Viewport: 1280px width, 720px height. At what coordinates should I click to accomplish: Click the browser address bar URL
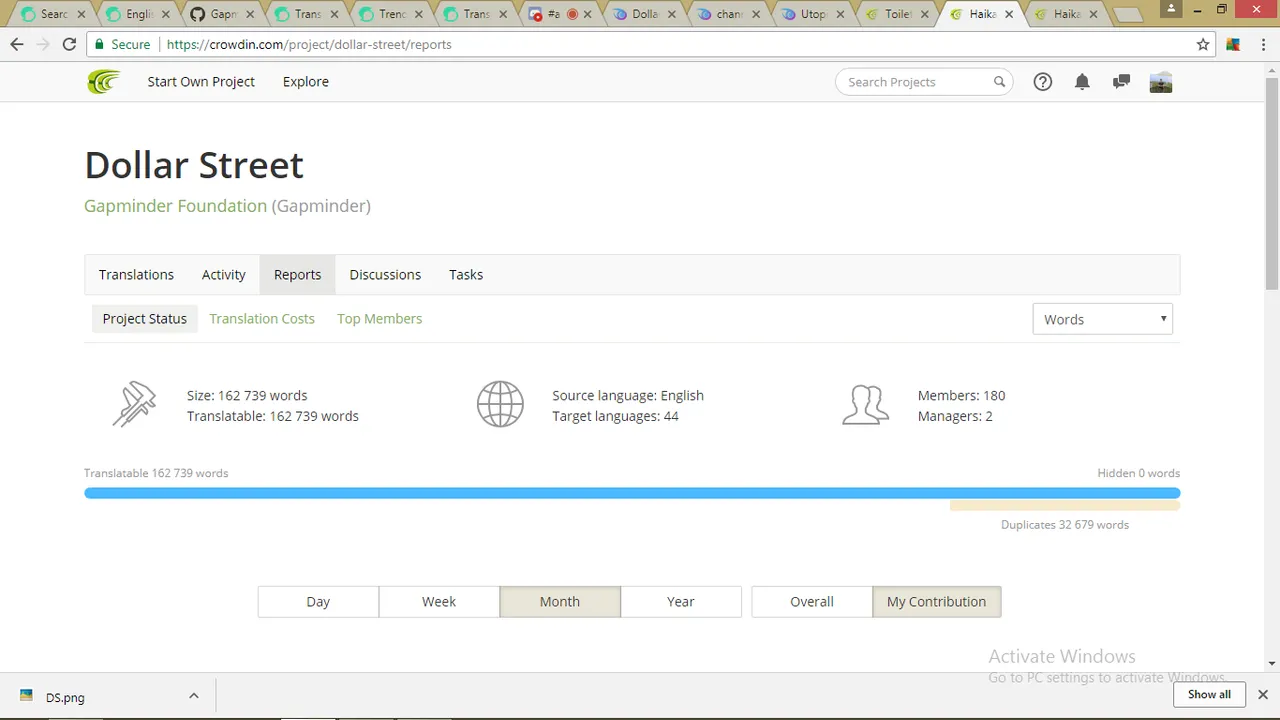click(x=309, y=44)
